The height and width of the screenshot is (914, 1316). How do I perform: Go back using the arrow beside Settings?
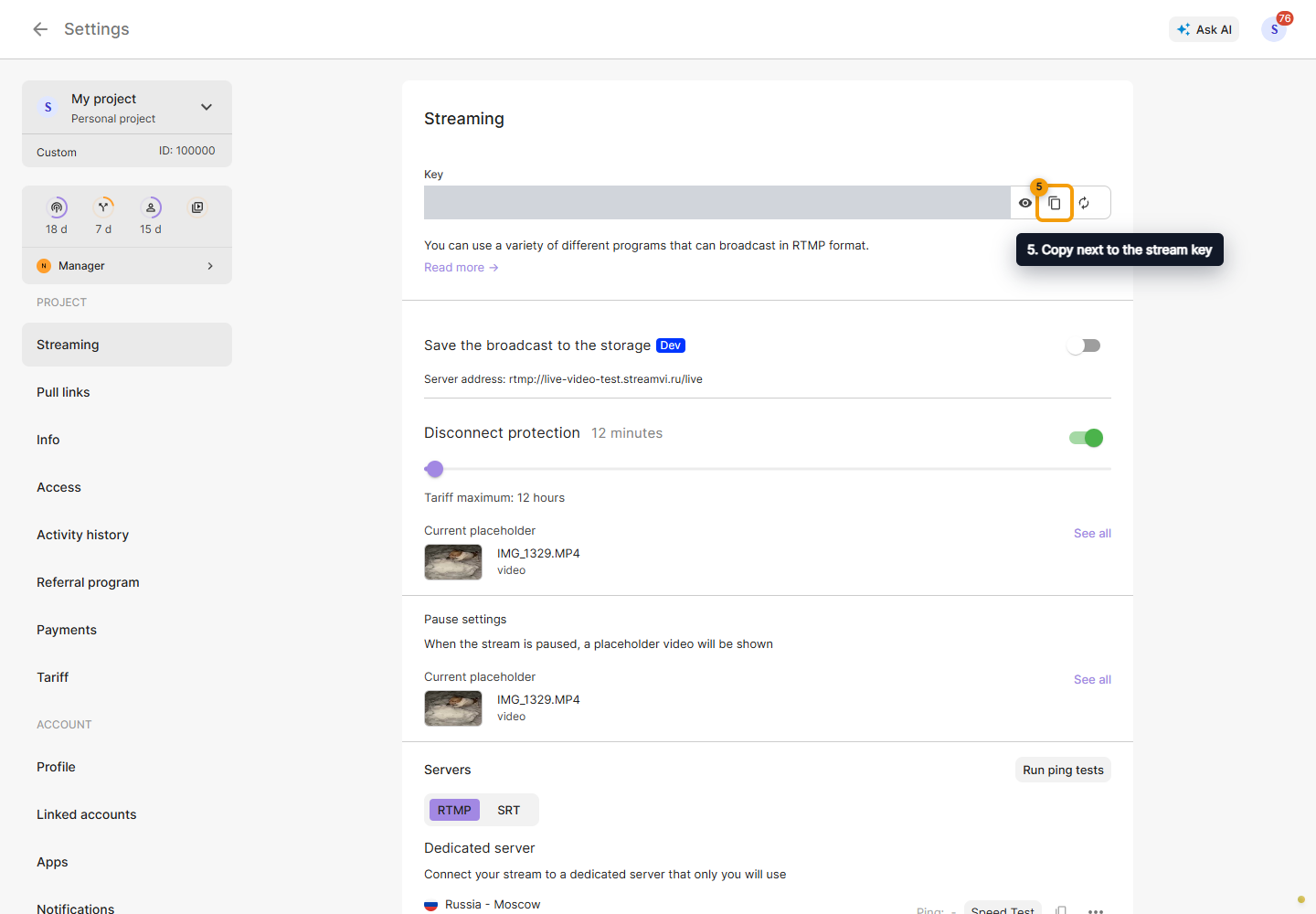point(40,29)
